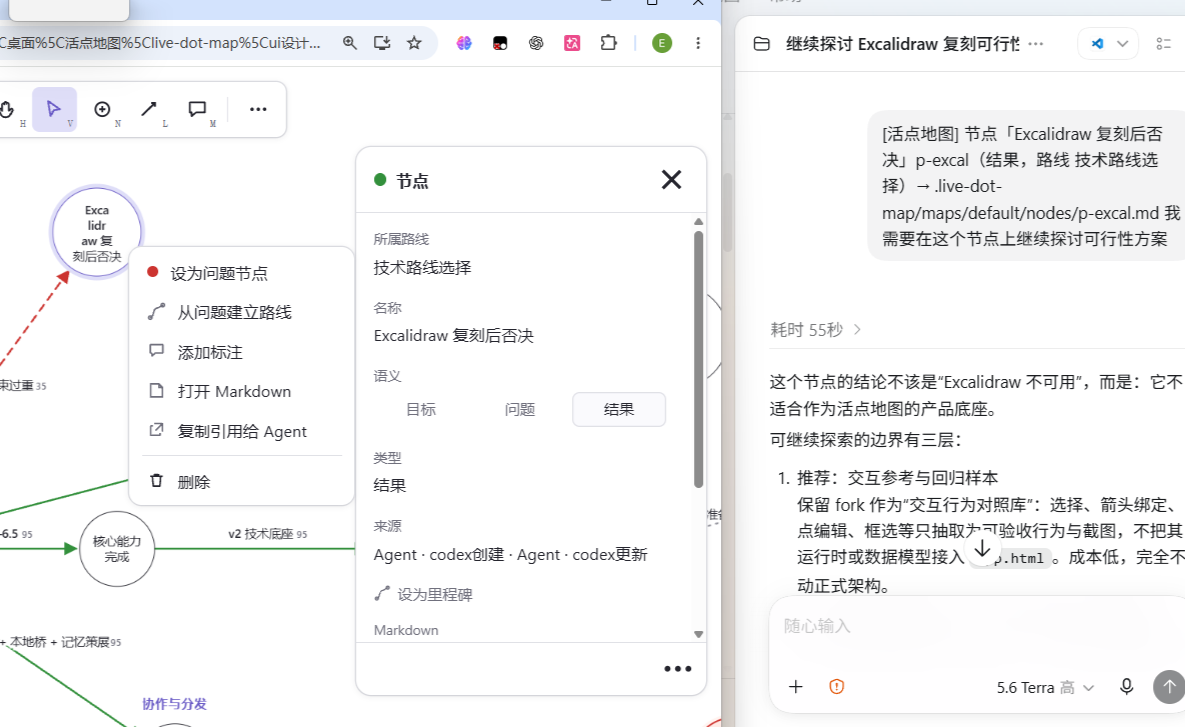Viewport: 1185px width, 727px height.
Task: Set semantic option to 目标
Action: pyautogui.click(x=421, y=410)
